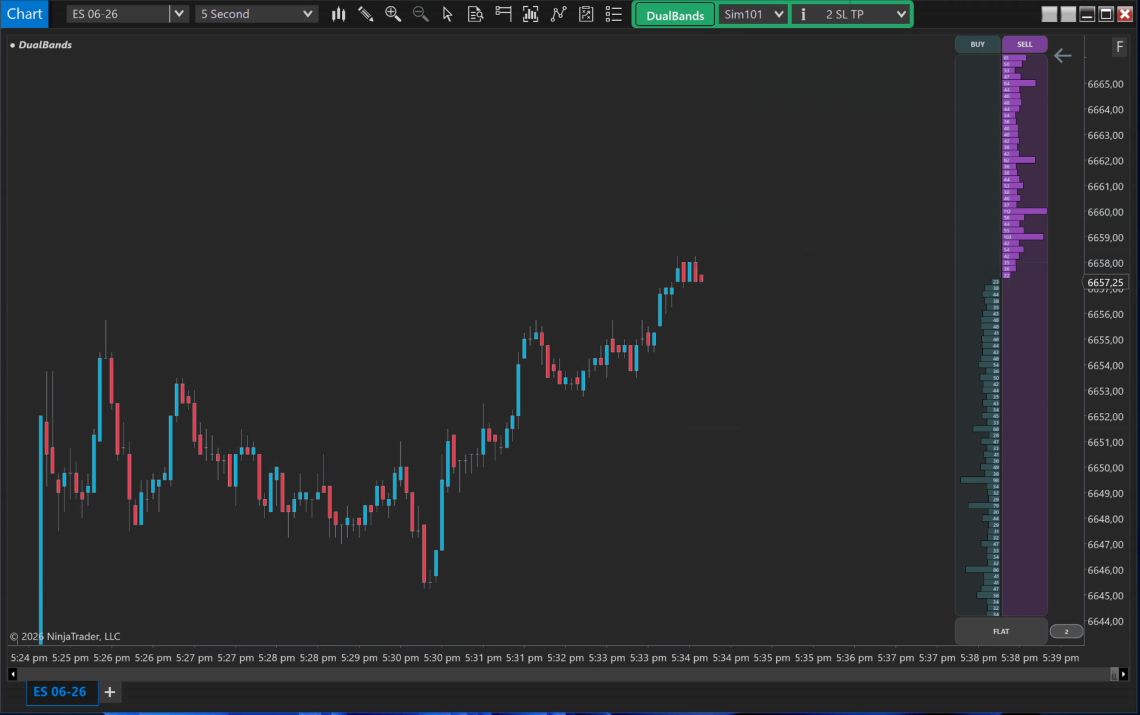Select the drawing tools pencil icon
Viewport: 1140px width, 715px height.
point(366,14)
